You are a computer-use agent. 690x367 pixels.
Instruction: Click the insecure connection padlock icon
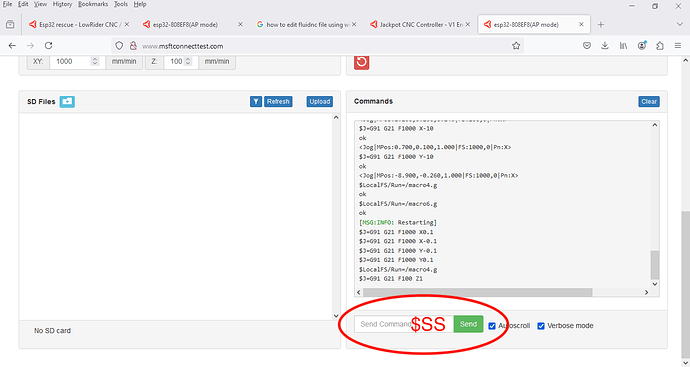pyautogui.click(x=133, y=46)
